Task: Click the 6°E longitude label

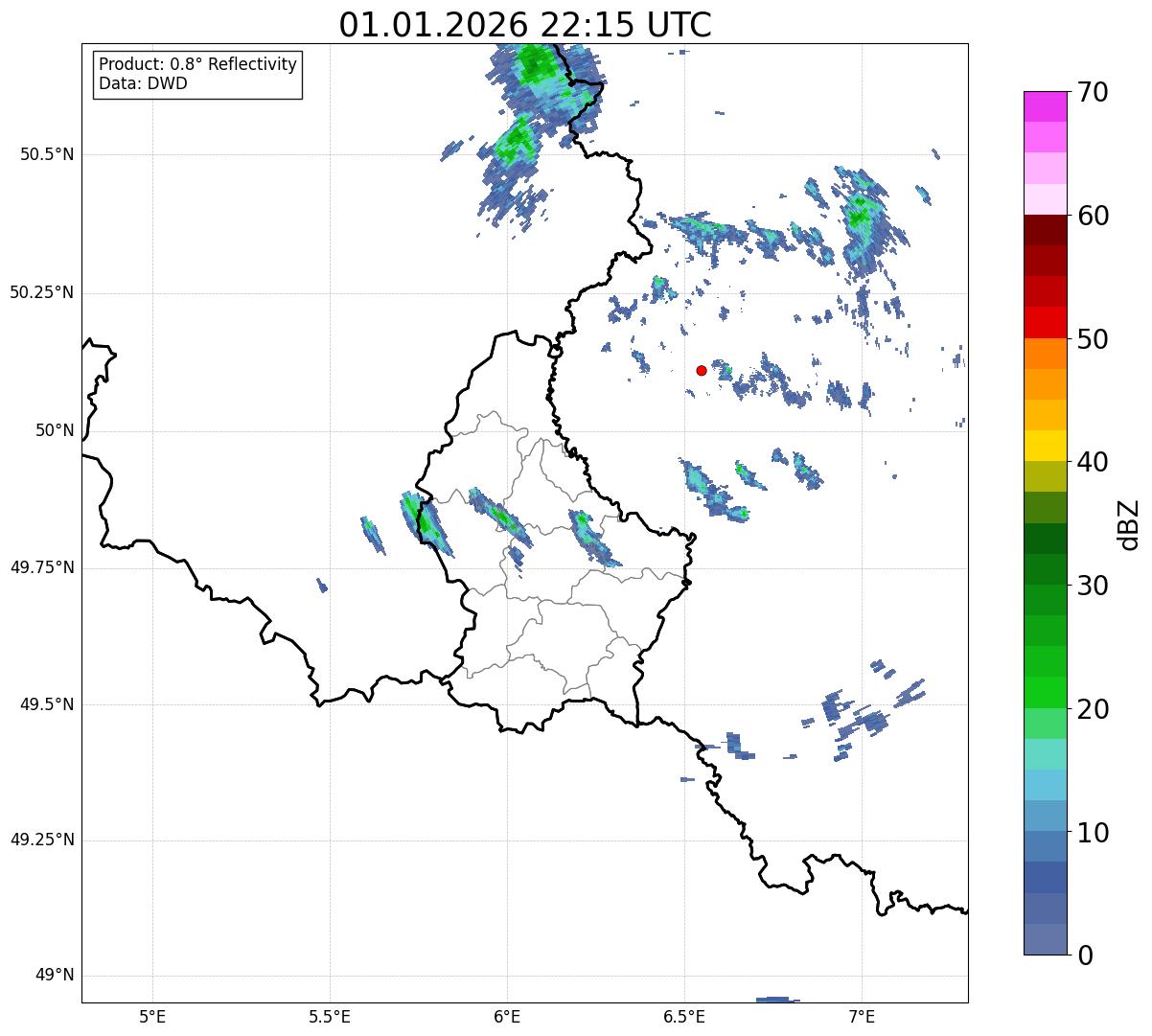Action: click(507, 1016)
